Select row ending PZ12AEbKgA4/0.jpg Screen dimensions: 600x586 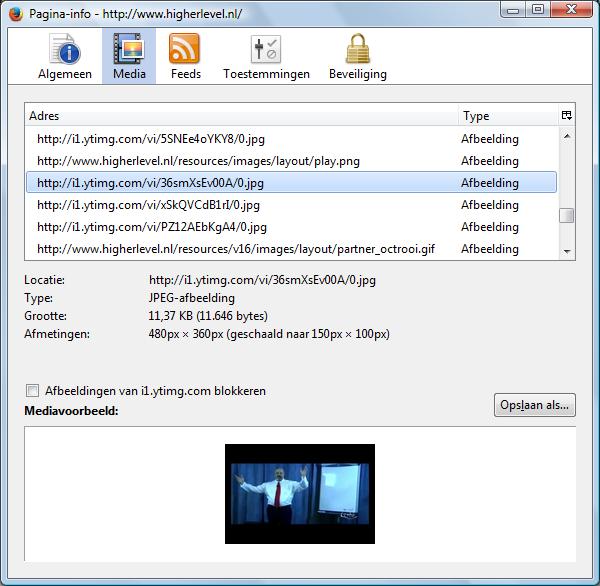point(292,227)
